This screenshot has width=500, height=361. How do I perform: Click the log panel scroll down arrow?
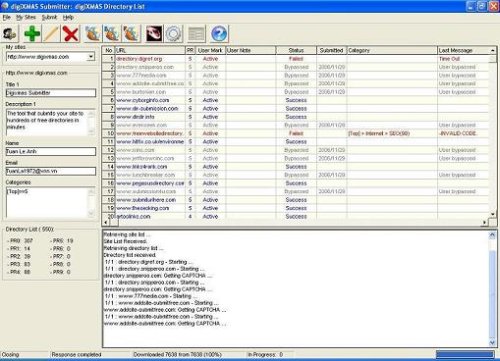(492, 342)
